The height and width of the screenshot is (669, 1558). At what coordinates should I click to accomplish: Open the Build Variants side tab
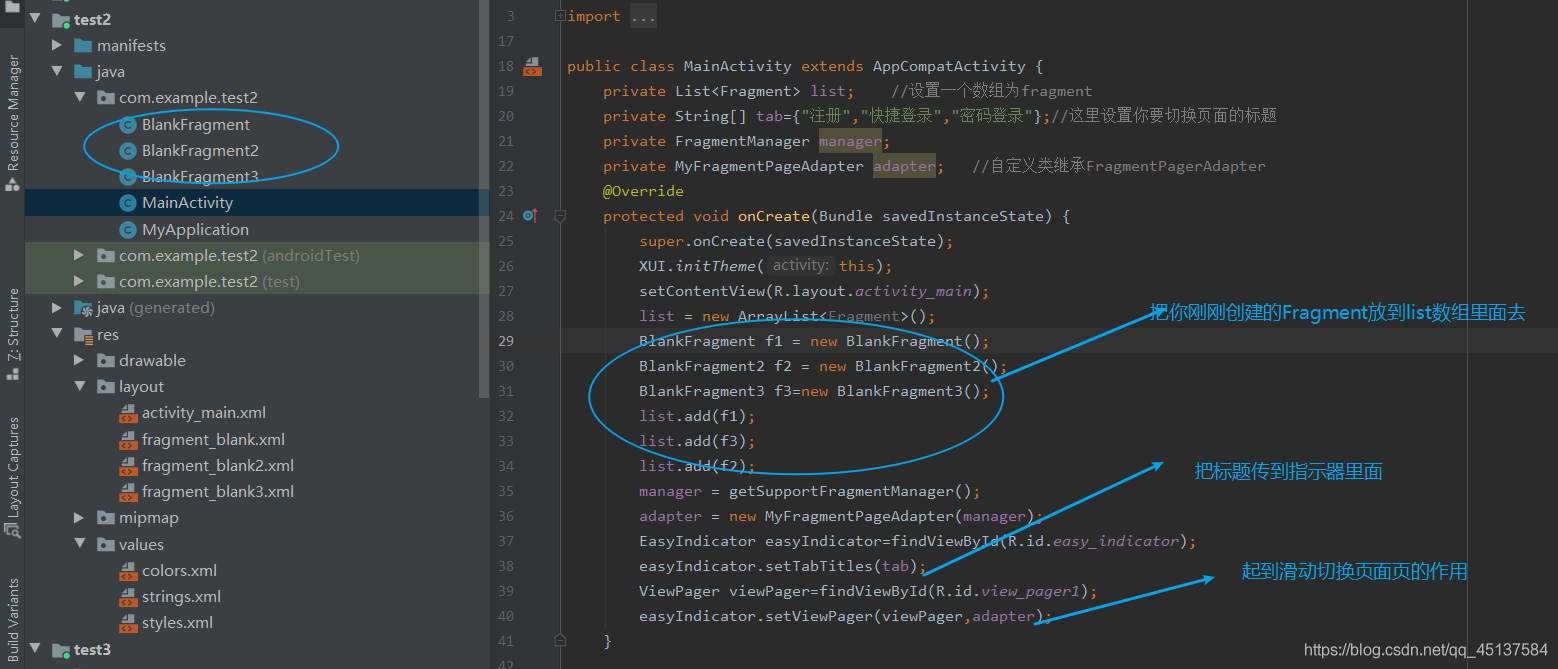coord(12,622)
